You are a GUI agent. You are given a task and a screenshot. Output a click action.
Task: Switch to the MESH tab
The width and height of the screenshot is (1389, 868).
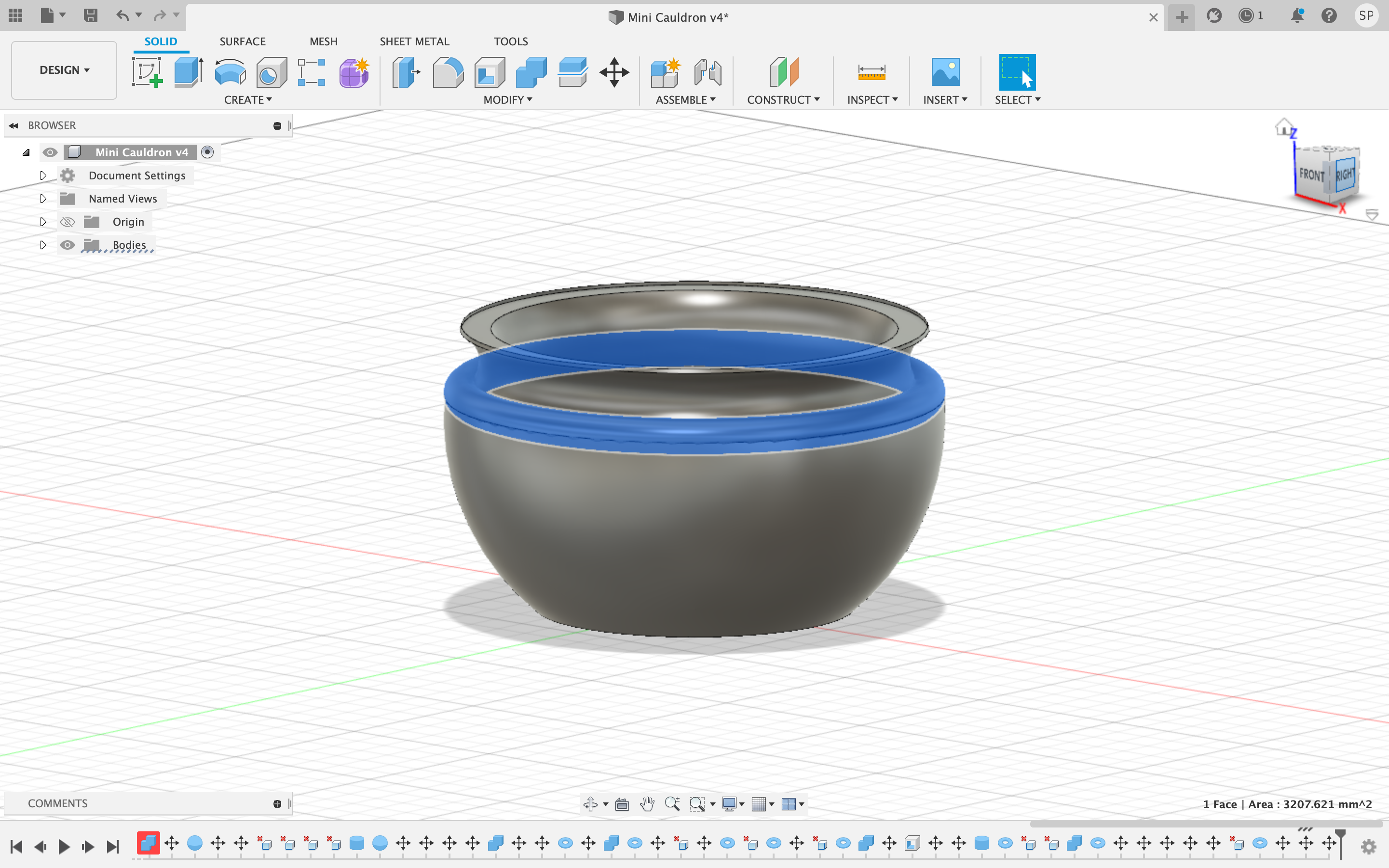click(x=323, y=41)
